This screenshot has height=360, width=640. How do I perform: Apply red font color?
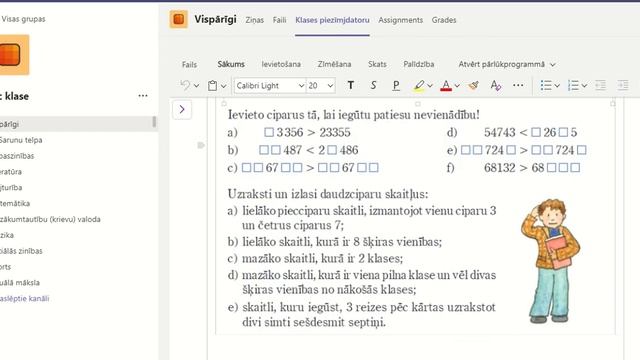(x=446, y=85)
